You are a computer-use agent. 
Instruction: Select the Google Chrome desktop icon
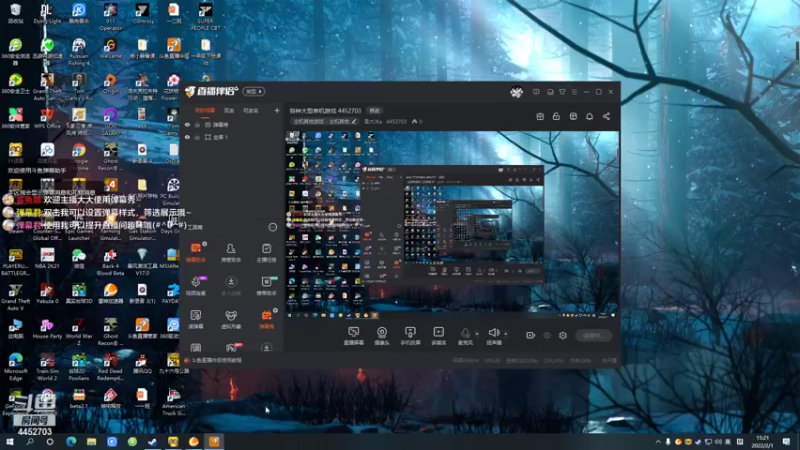click(x=79, y=157)
